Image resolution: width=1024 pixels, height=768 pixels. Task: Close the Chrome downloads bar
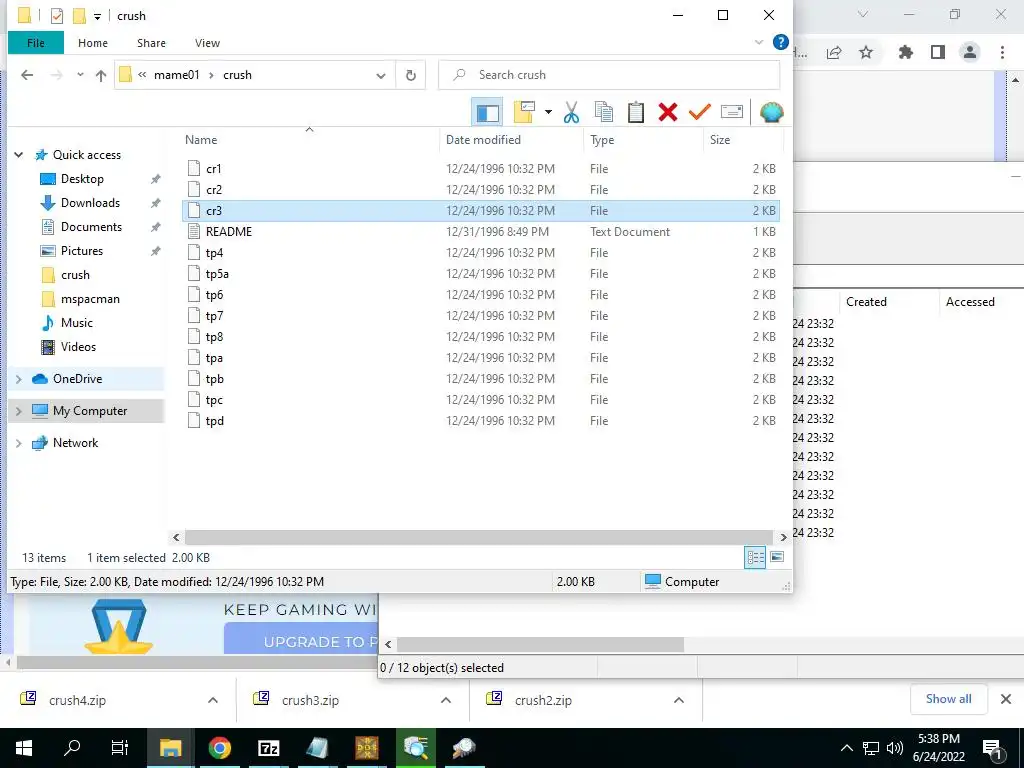click(x=1006, y=699)
